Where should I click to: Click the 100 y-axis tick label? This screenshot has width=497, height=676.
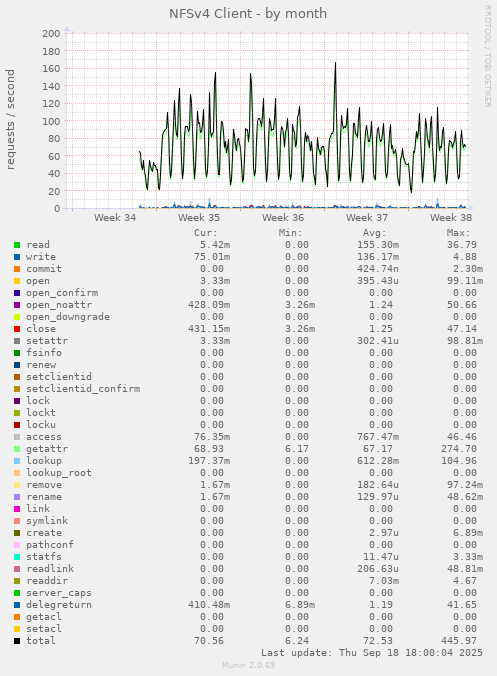(x=51, y=121)
